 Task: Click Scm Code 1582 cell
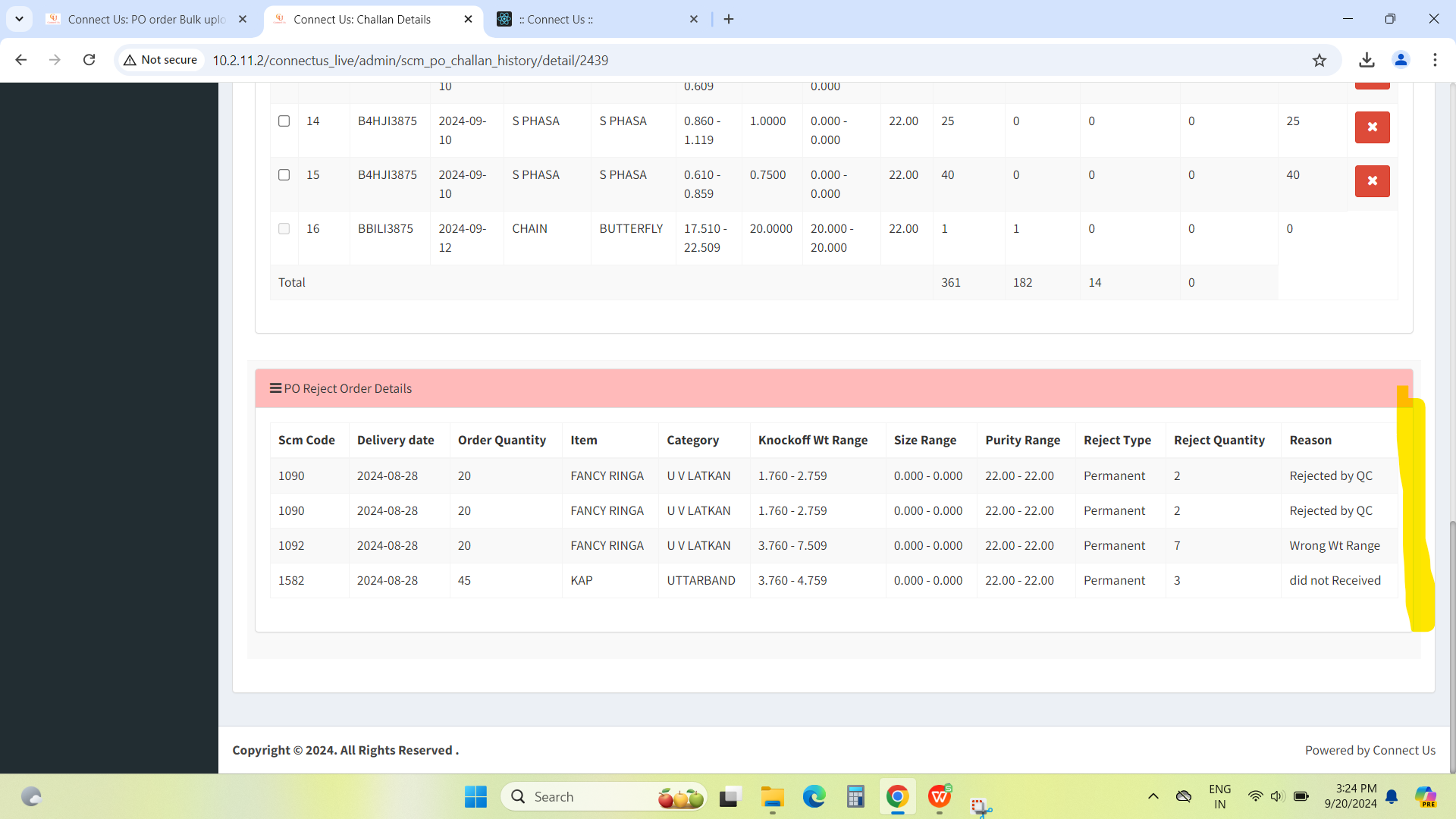click(291, 580)
